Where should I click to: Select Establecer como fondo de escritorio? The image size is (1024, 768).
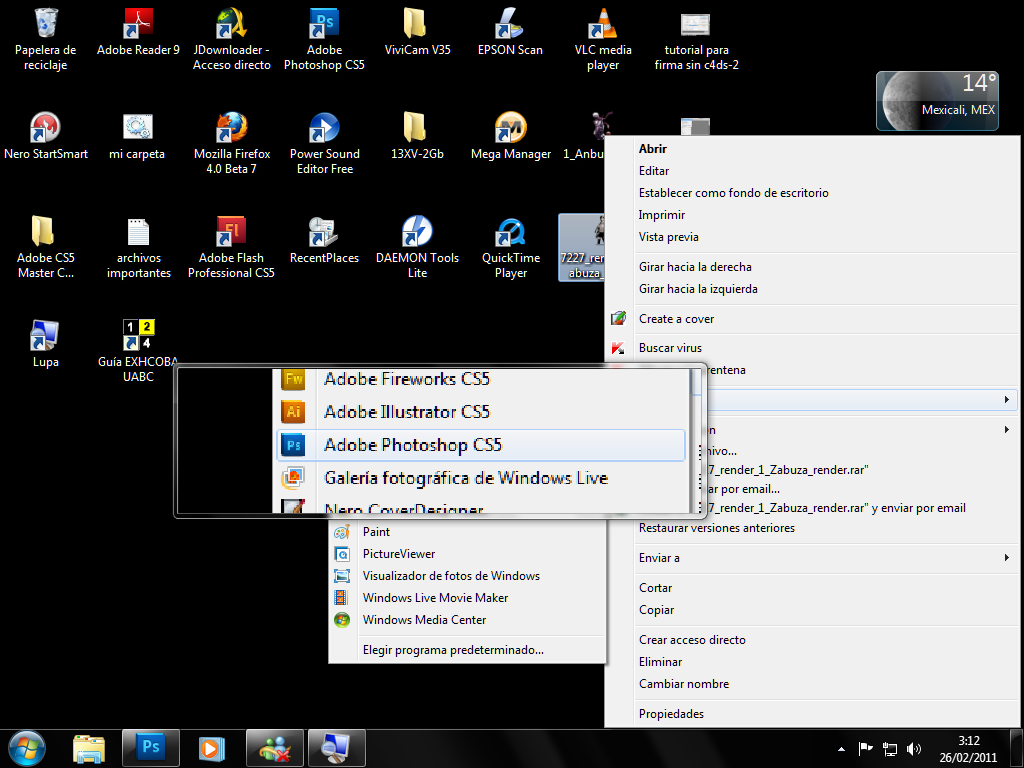click(x=812, y=193)
